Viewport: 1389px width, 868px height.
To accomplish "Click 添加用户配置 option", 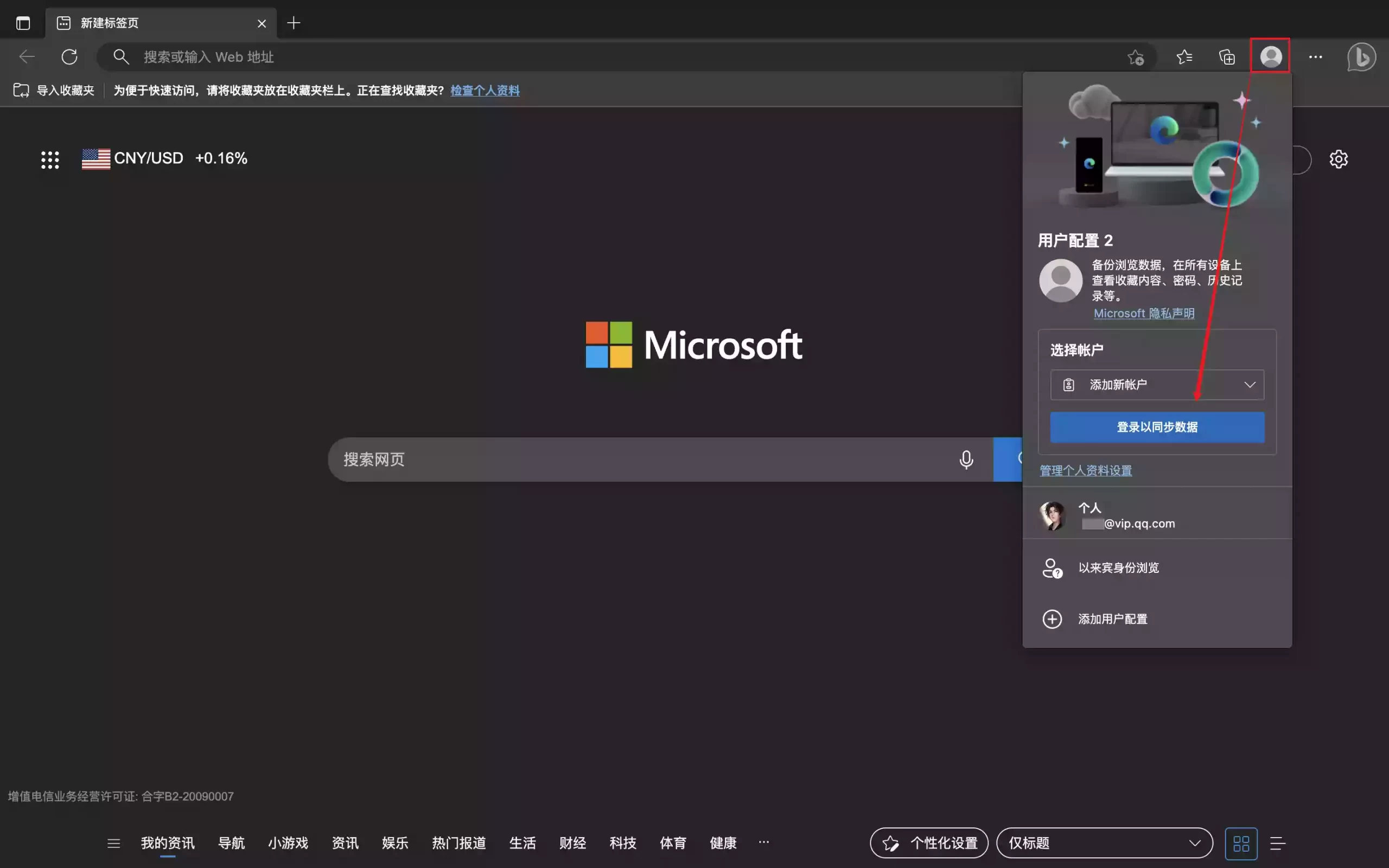I will (x=1157, y=619).
